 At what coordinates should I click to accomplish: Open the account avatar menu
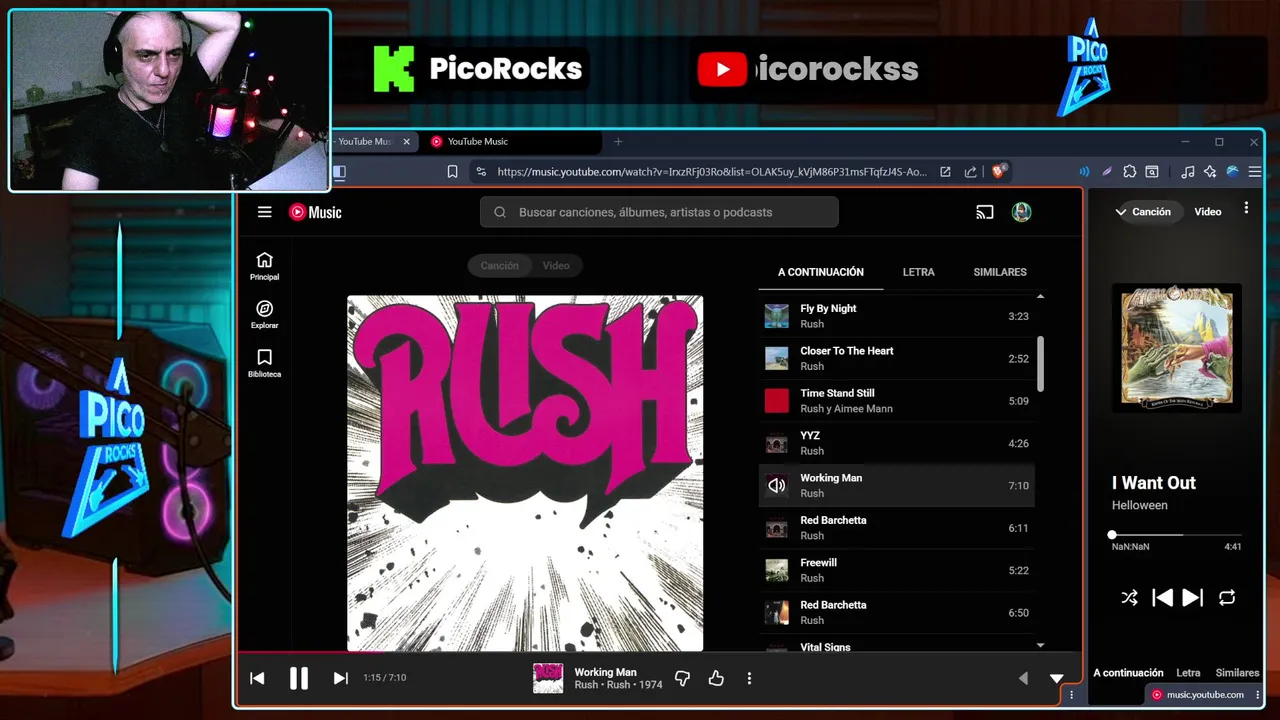click(1021, 212)
